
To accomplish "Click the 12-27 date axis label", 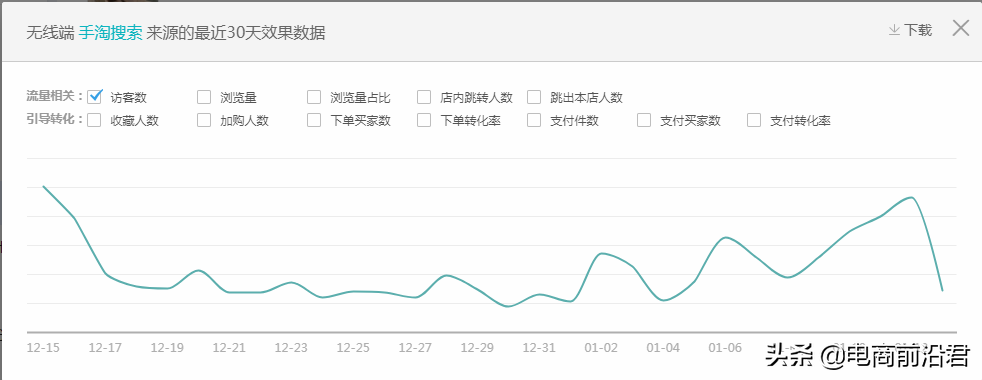I will (x=415, y=348).
